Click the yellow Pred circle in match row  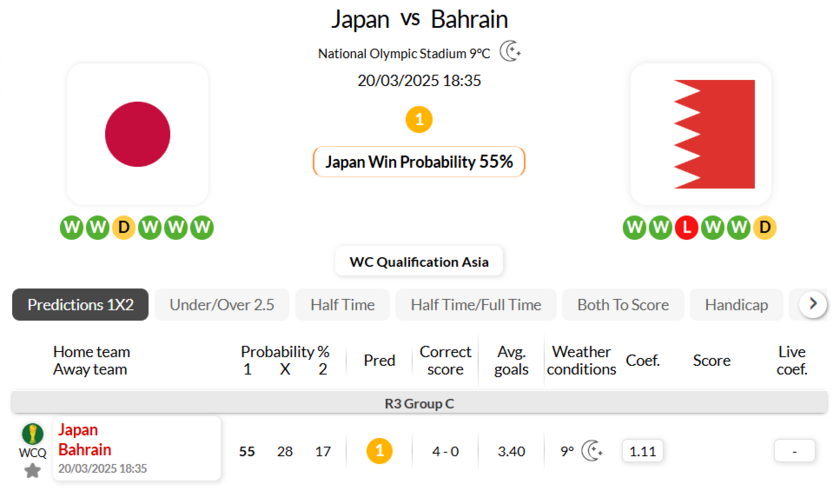(x=379, y=451)
